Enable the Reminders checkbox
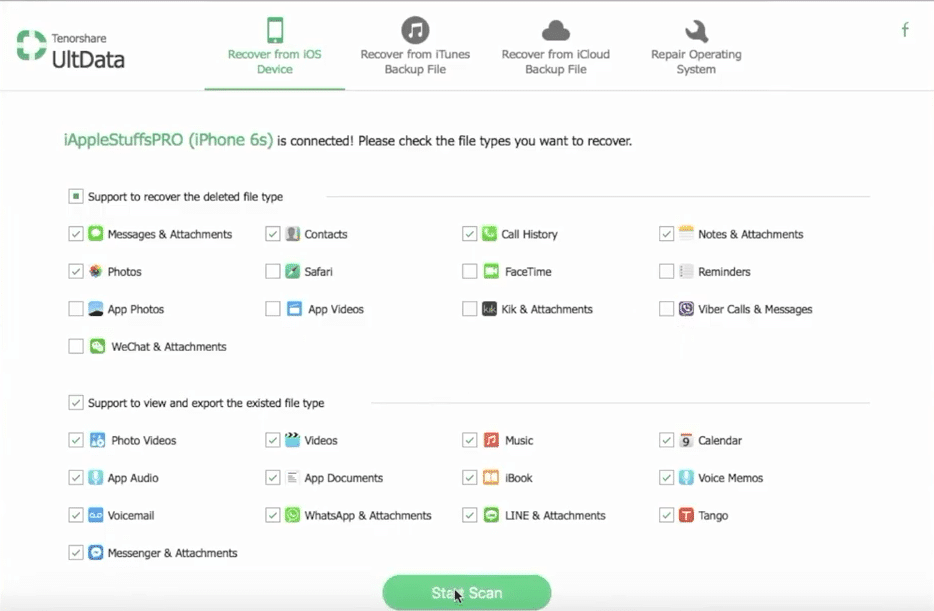Image resolution: width=934 pixels, height=611 pixels. point(667,272)
